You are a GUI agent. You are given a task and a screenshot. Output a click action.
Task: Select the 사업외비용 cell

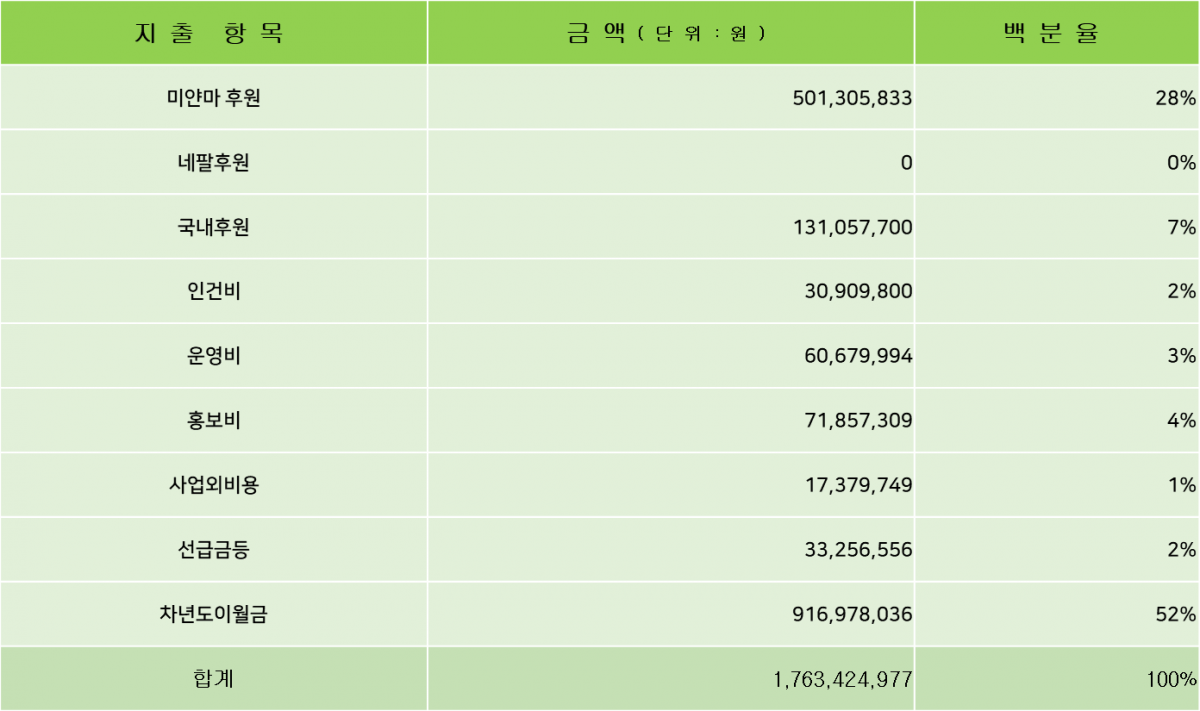point(213,485)
